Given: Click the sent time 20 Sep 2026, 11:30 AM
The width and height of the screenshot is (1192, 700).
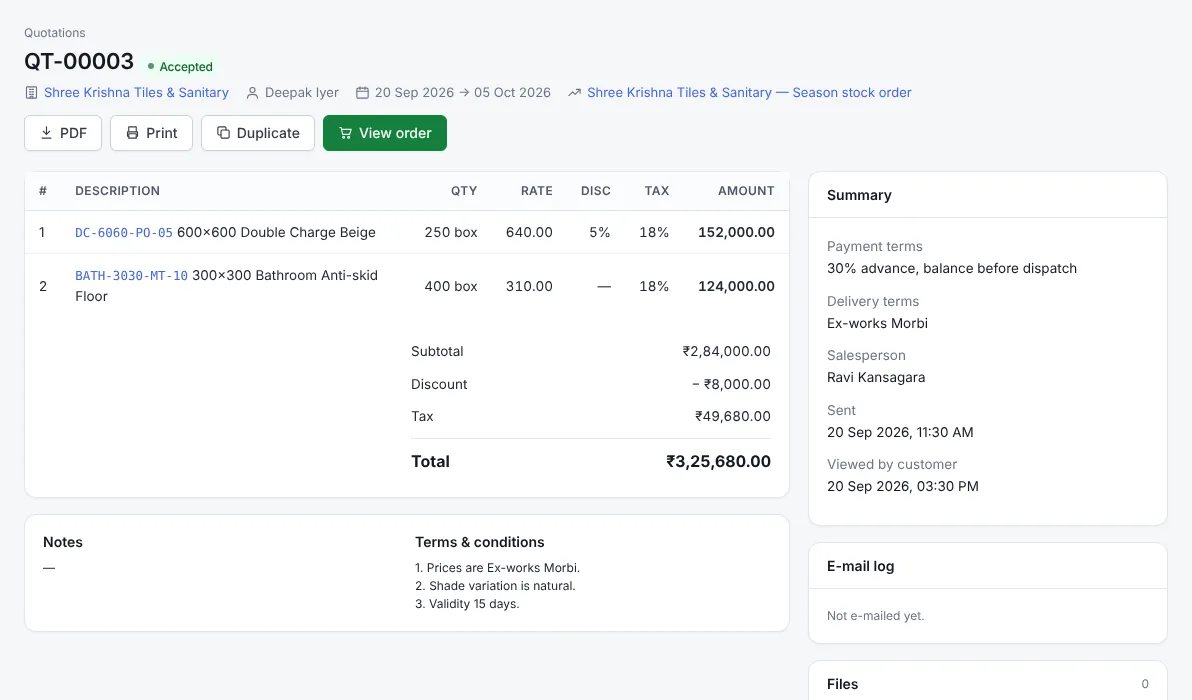Looking at the screenshot, I should pos(900,432).
